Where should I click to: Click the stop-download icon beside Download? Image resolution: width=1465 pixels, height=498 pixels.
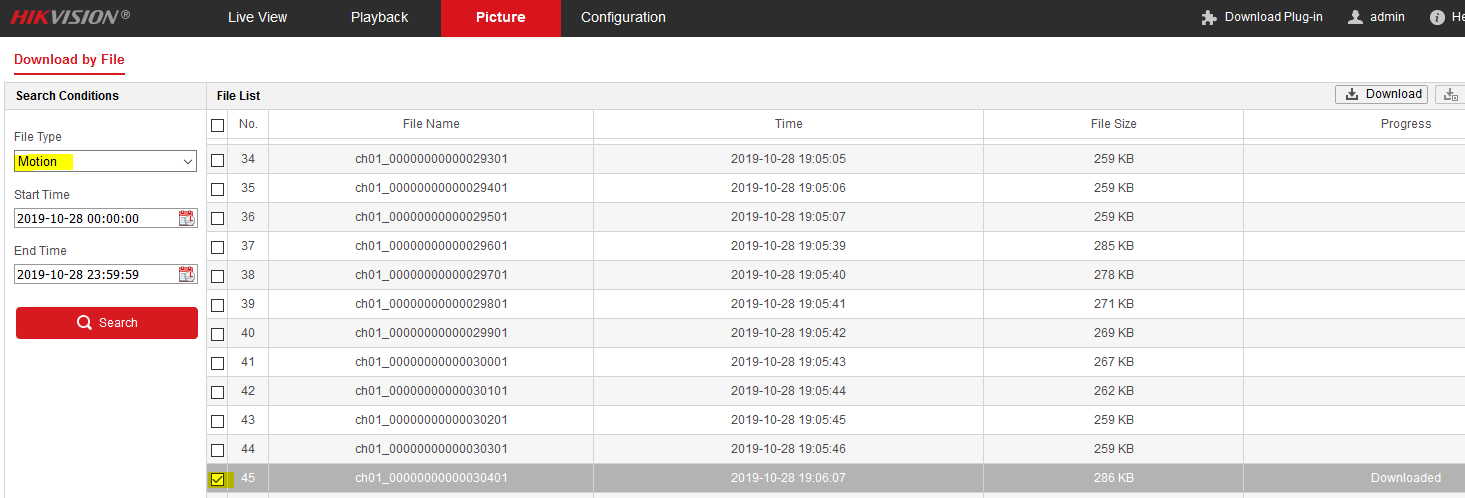coord(1450,94)
